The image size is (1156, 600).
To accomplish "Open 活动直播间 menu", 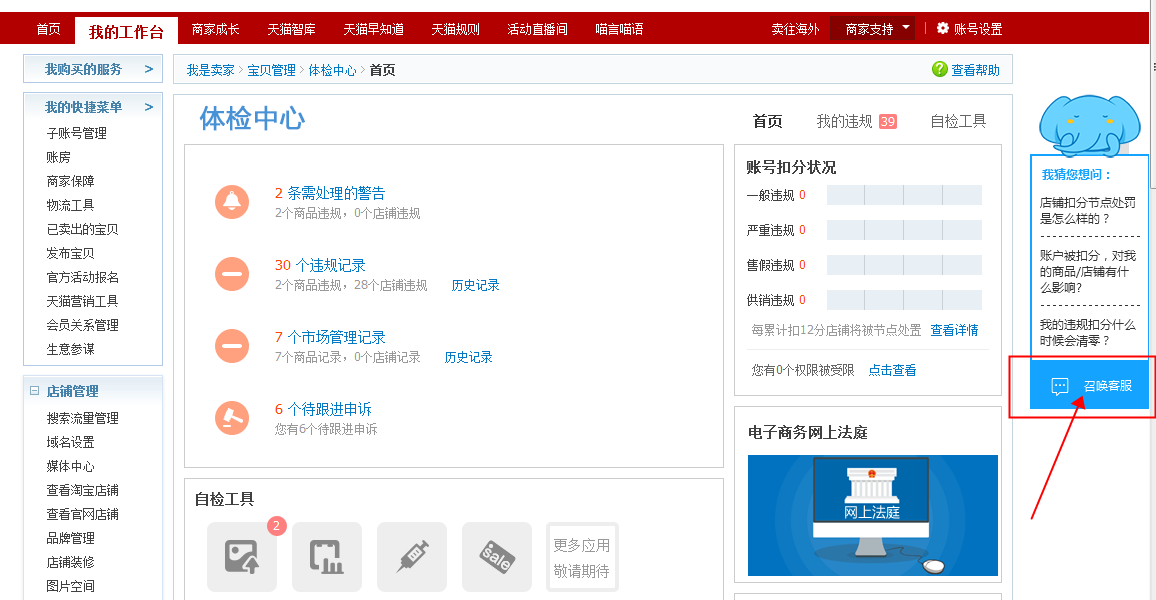I will [x=537, y=29].
